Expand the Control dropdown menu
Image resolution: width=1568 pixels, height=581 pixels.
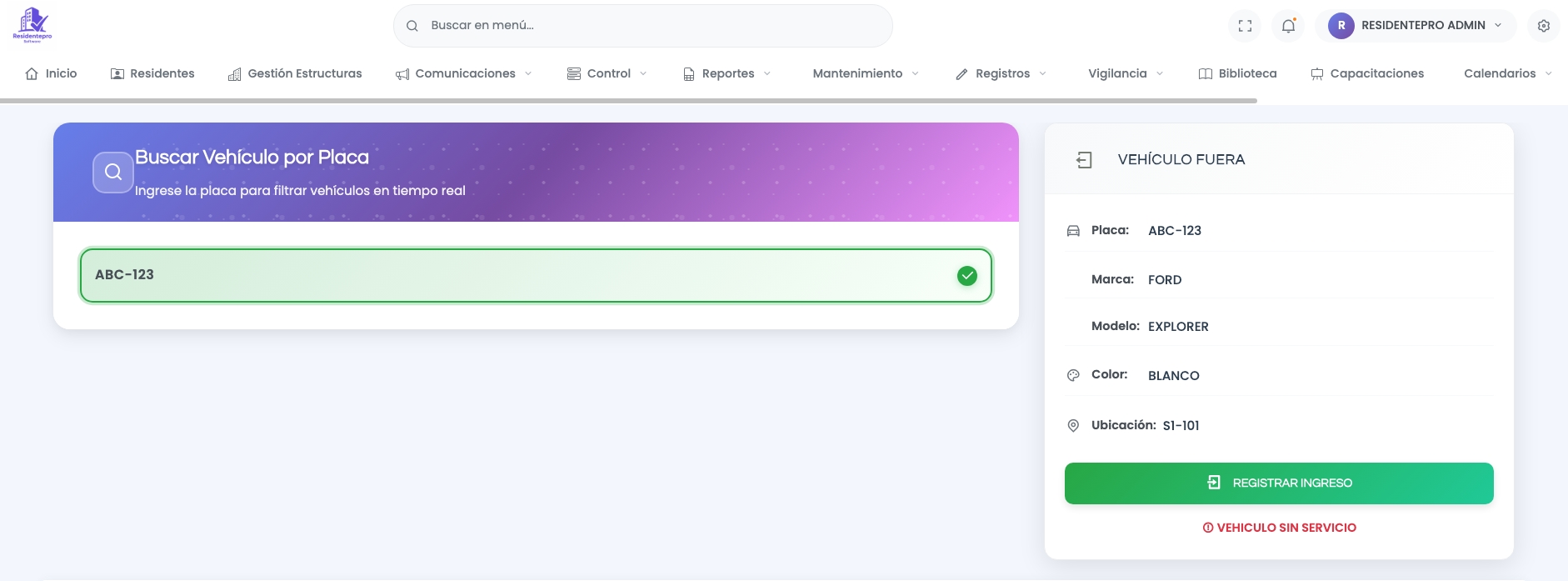(x=607, y=73)
